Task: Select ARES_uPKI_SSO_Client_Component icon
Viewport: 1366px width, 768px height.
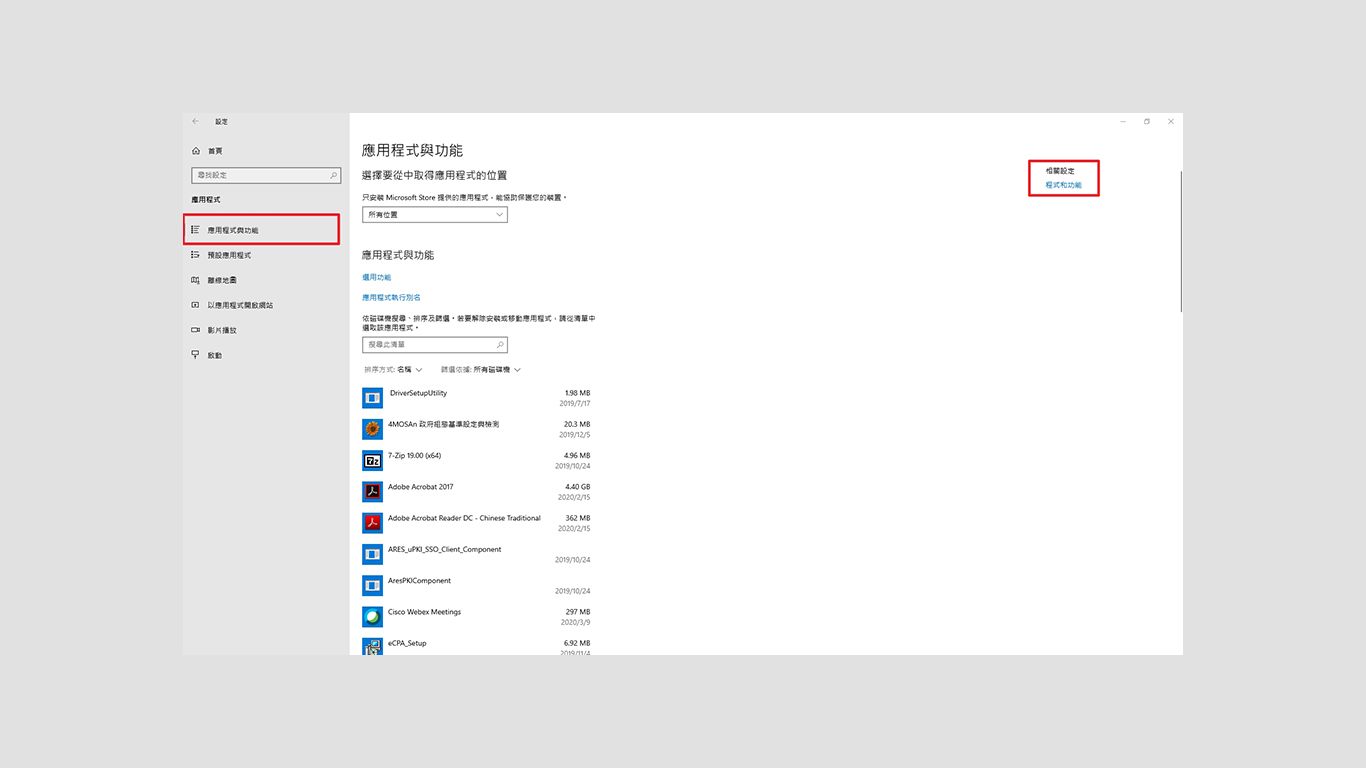Action: 372,554
